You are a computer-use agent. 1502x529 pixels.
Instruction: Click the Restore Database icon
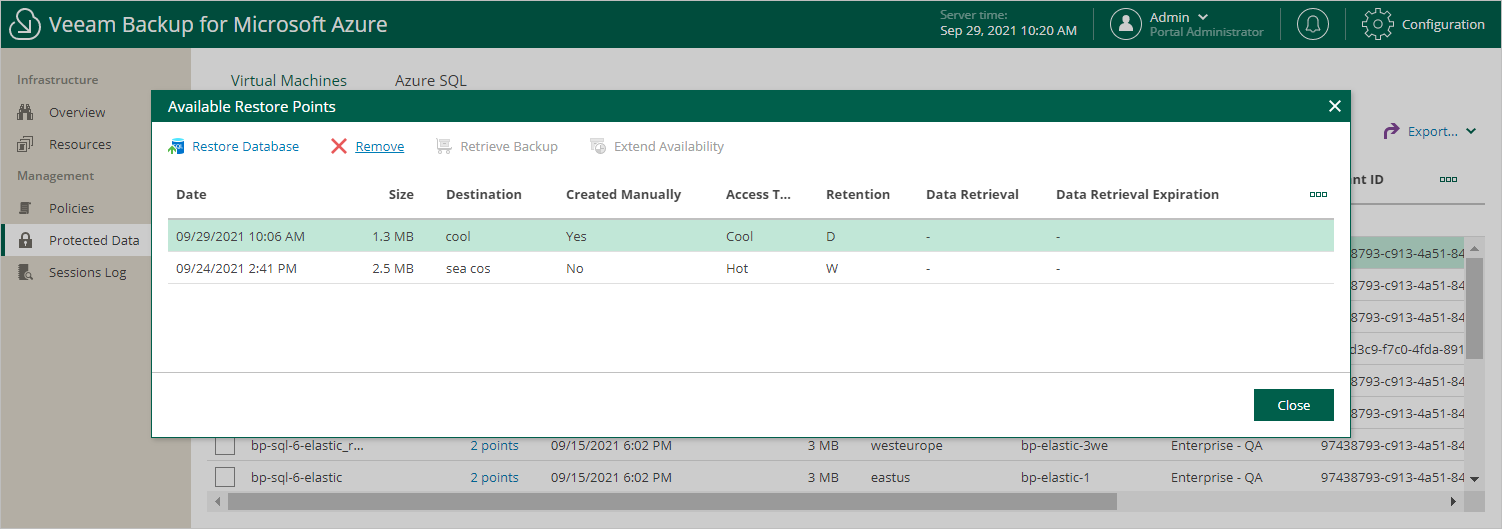pos(176,146)
